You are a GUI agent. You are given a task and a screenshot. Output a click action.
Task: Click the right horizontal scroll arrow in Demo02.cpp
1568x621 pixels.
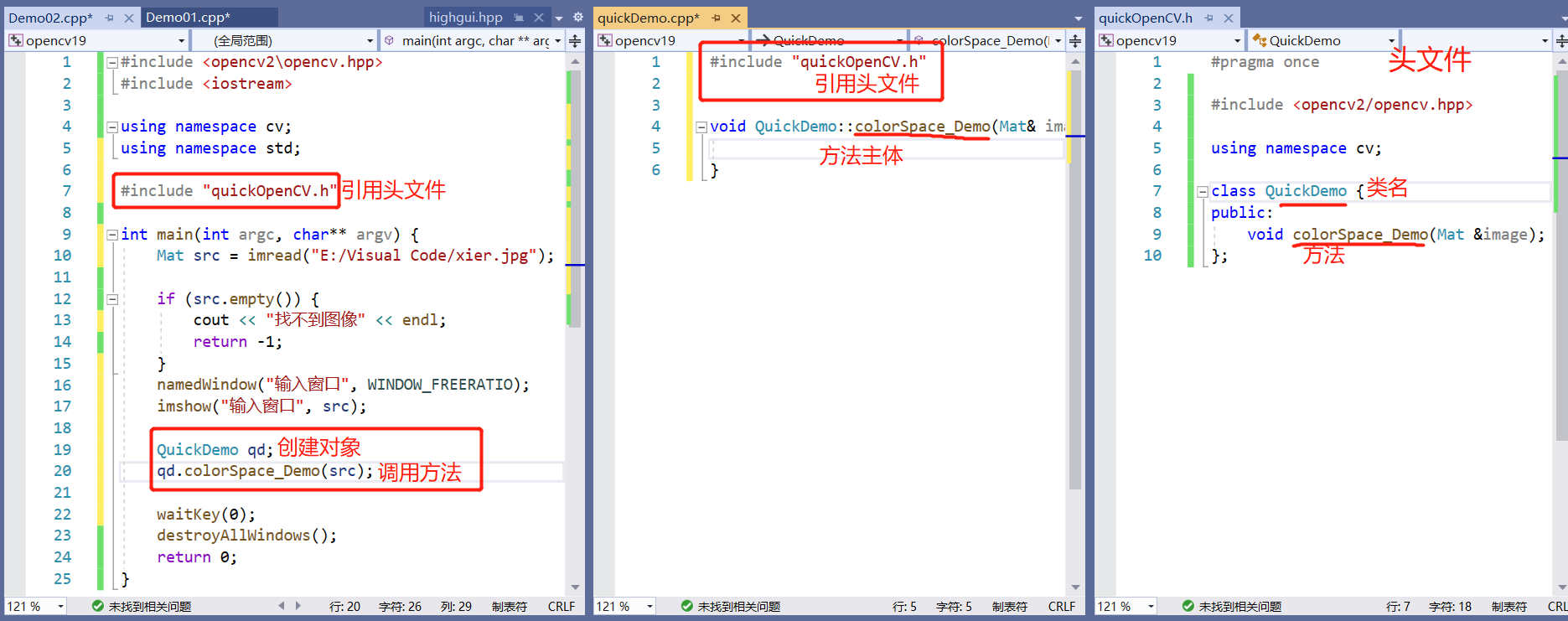(298, 605)
